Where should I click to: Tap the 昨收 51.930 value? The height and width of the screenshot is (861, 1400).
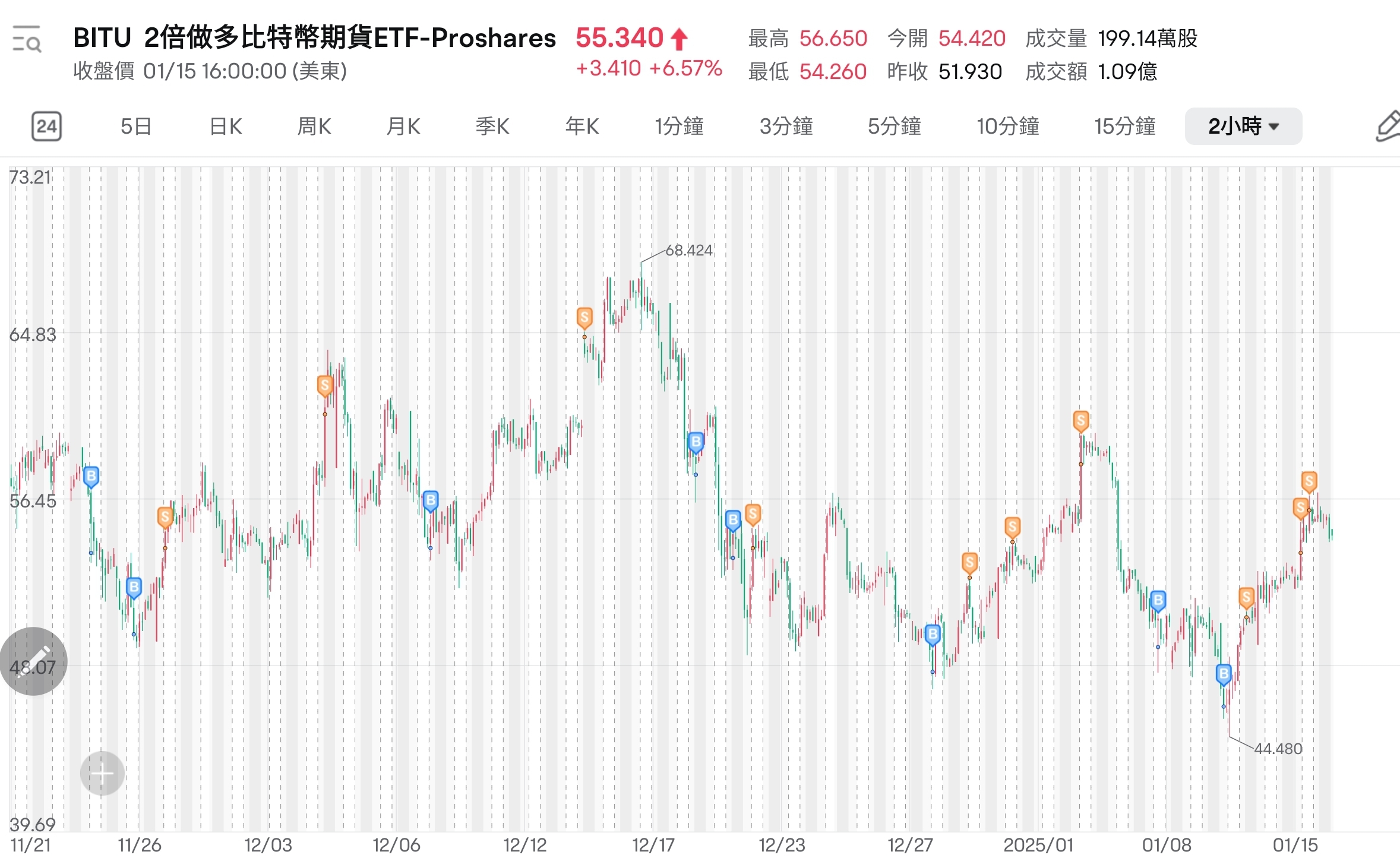(970, 72)
